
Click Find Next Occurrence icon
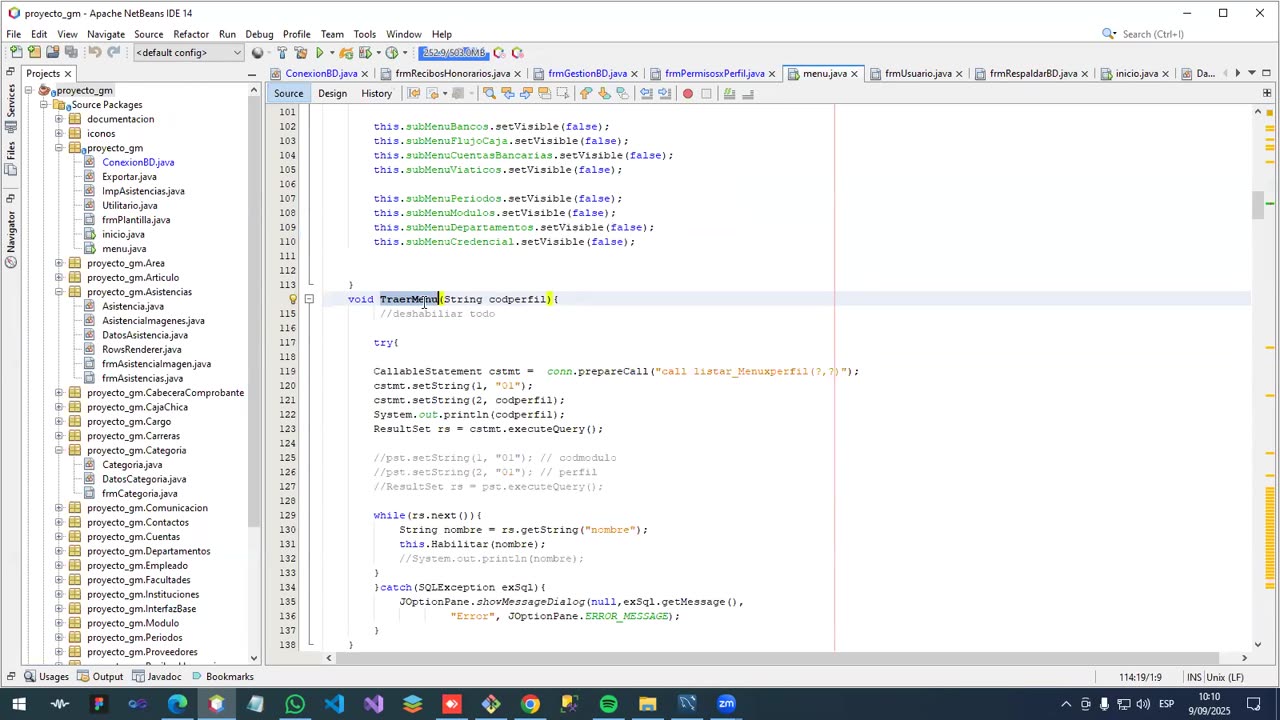pos(526,93)
